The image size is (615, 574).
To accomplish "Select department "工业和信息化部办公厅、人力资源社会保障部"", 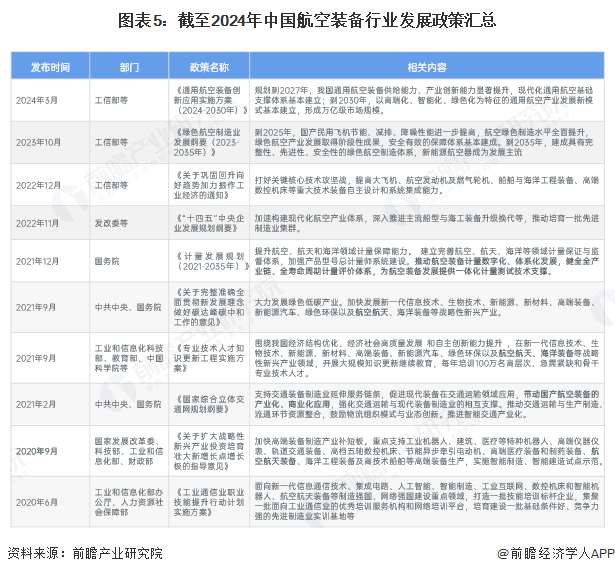I will (129, 502).
